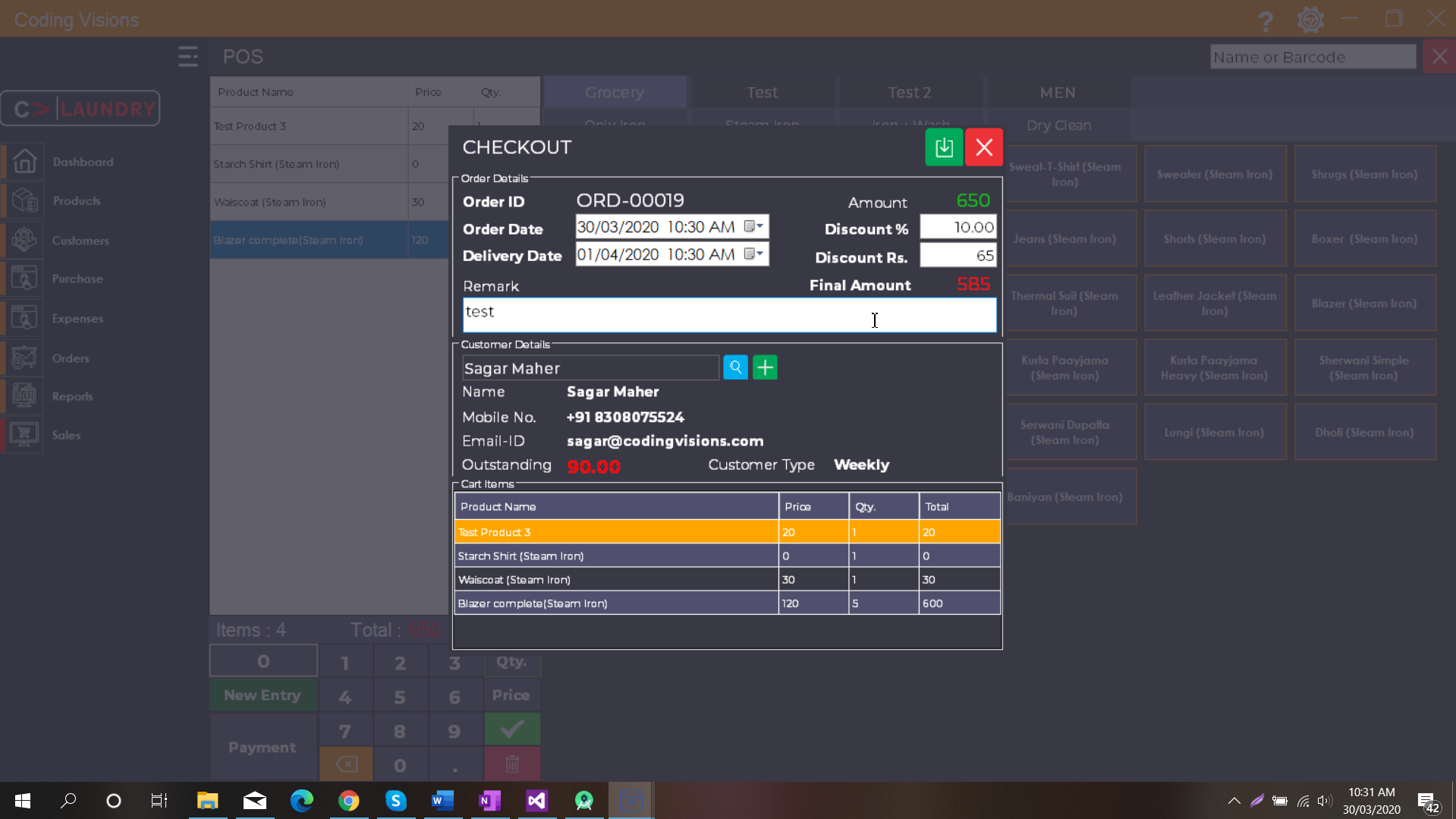Click Payment button
Image resolution: width=1456 pixels, height=819 pixels.
(x=263, y=748)
